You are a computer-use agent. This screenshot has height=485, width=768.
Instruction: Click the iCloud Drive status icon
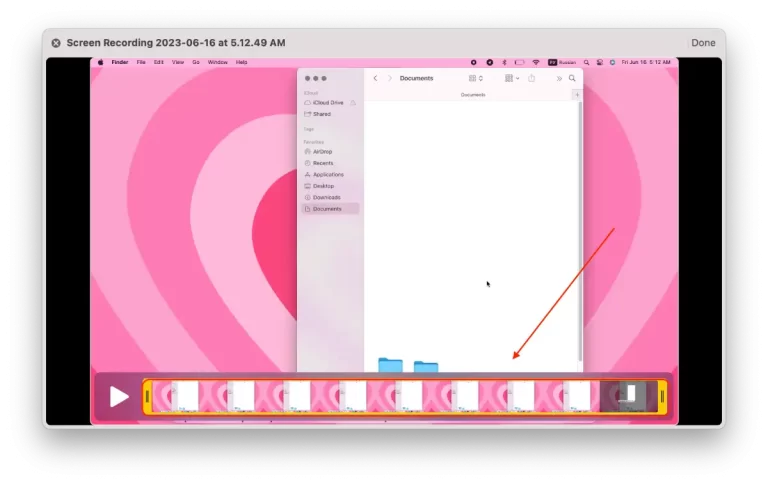pos(353,103)
